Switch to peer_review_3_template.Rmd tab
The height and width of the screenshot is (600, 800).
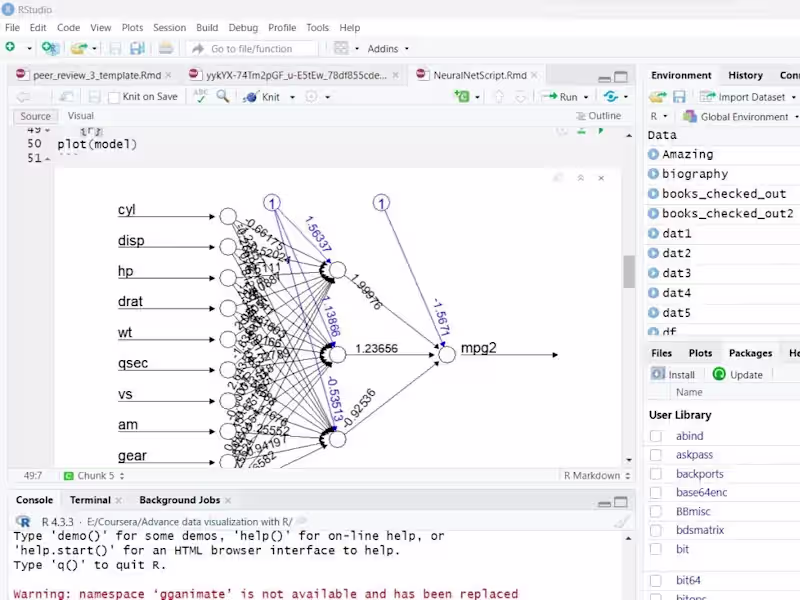click(97, 76)
